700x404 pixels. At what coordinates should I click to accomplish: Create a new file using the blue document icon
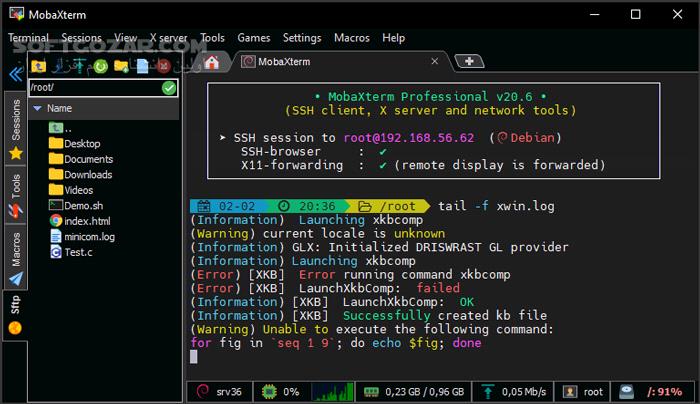tap(142, 67)
